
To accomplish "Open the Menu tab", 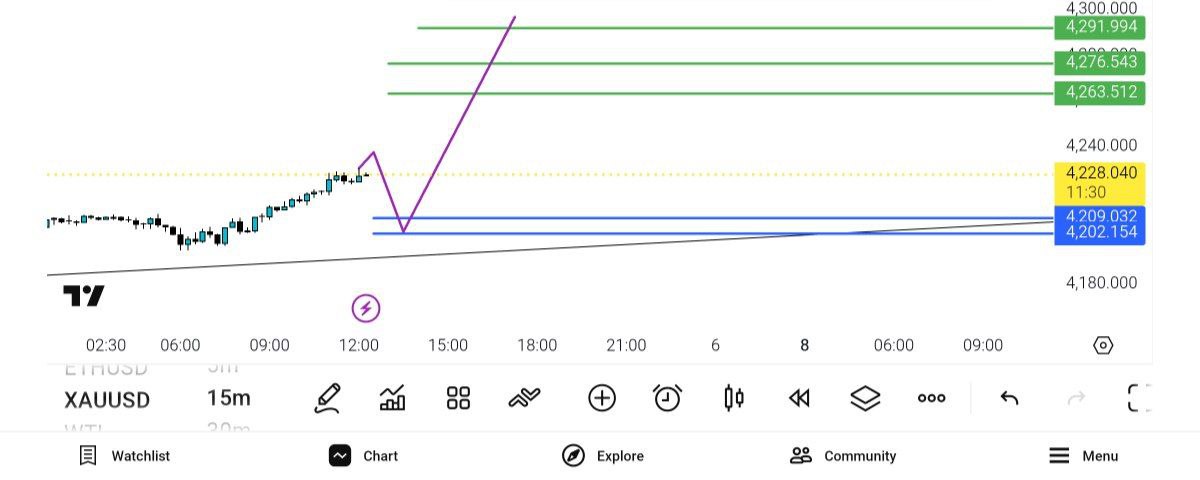I will [1083, 456].
